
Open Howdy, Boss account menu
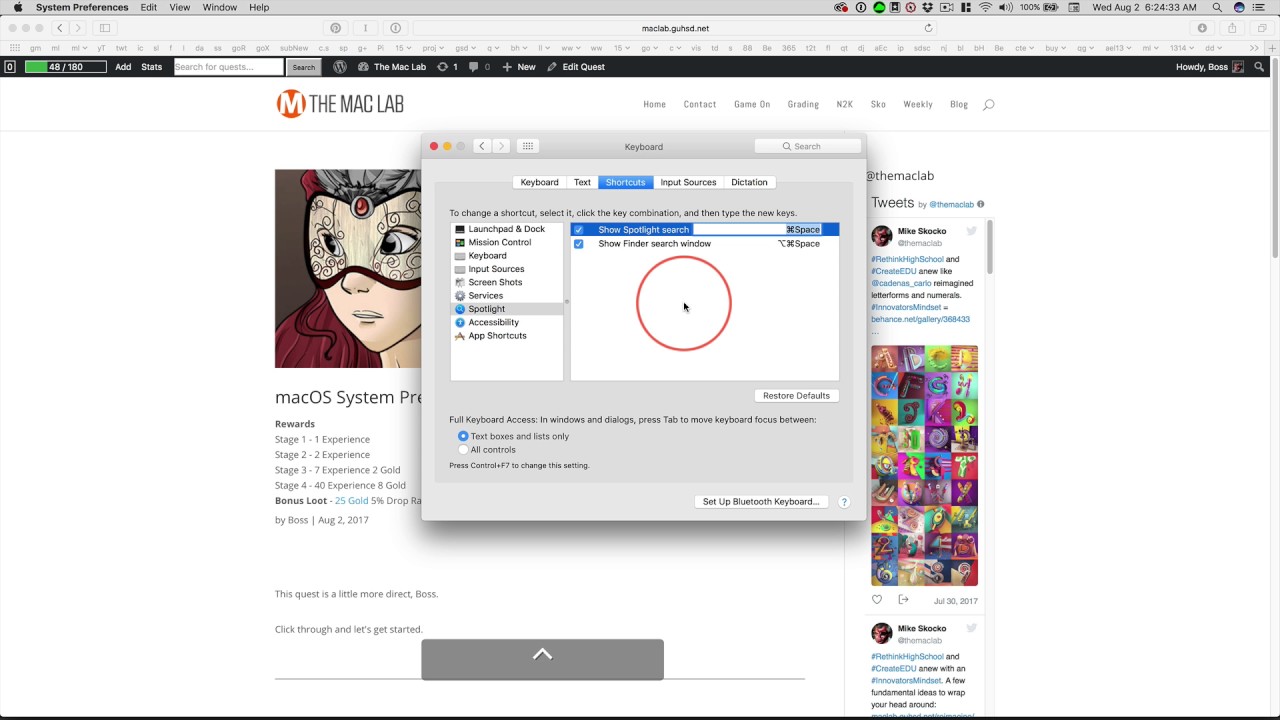tap(1210, 67)
